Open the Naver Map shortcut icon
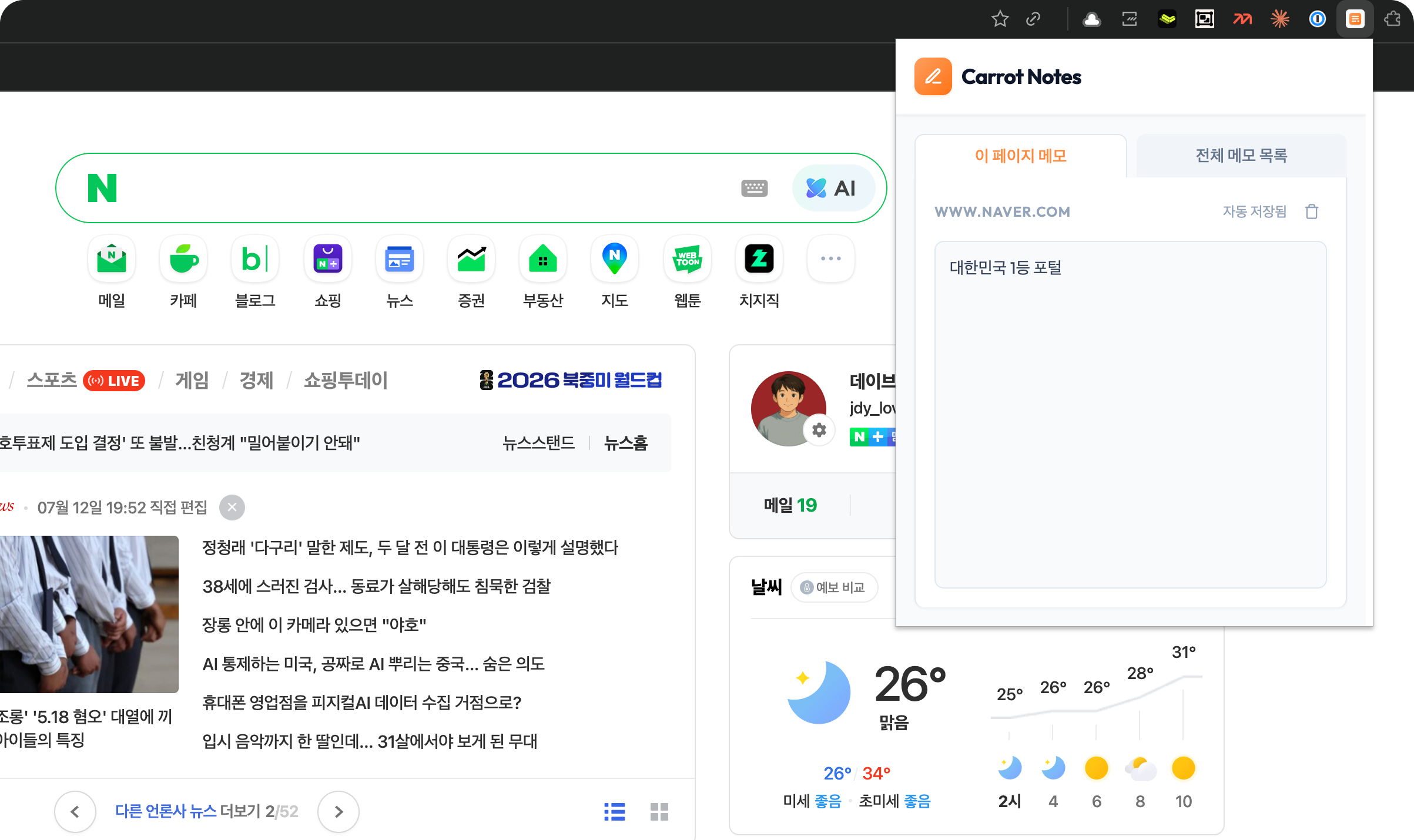 point(615,258)
